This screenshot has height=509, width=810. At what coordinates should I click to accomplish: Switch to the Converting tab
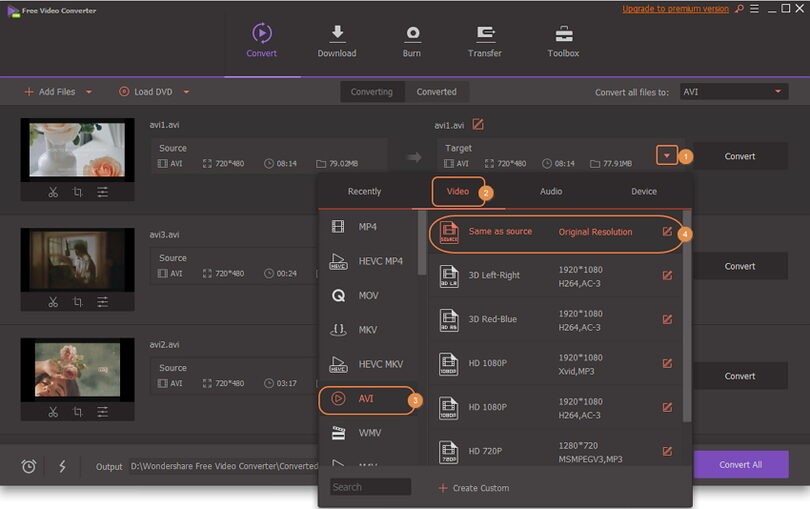click(372, 92)
